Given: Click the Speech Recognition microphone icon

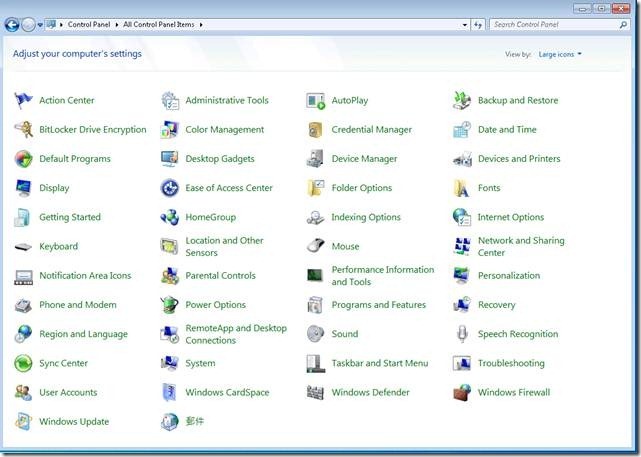Looking at the screenshot, I should (x=462, y=334).
